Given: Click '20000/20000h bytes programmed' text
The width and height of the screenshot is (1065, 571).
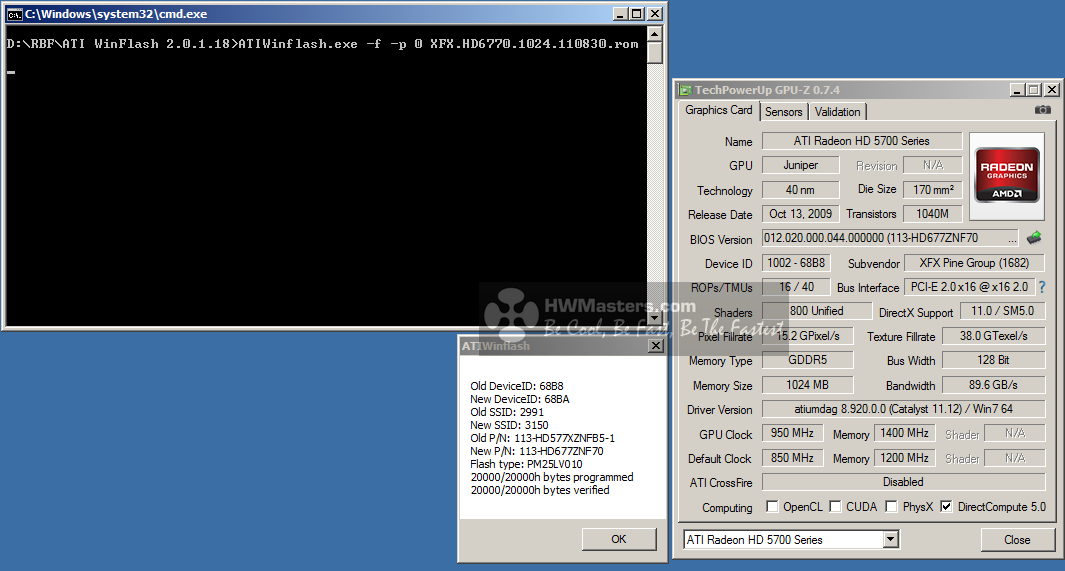Looking at the screenshot, I should click(552, 477).
